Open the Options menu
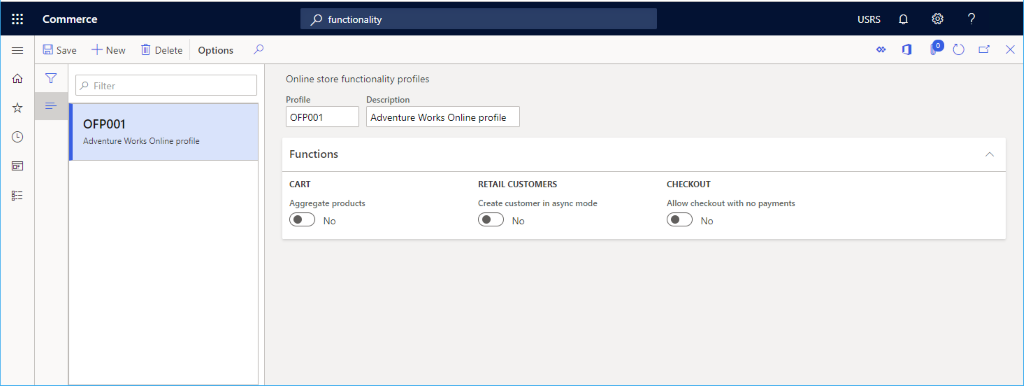1024x386 pixels. (216, 50)
